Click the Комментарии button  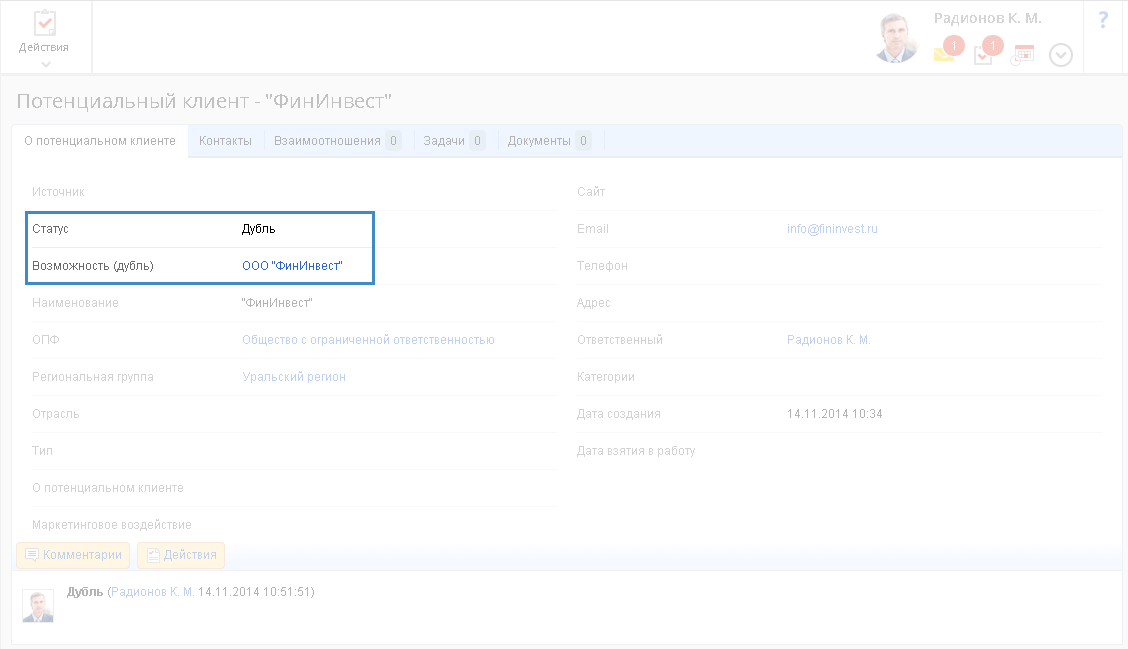[74, 555]
